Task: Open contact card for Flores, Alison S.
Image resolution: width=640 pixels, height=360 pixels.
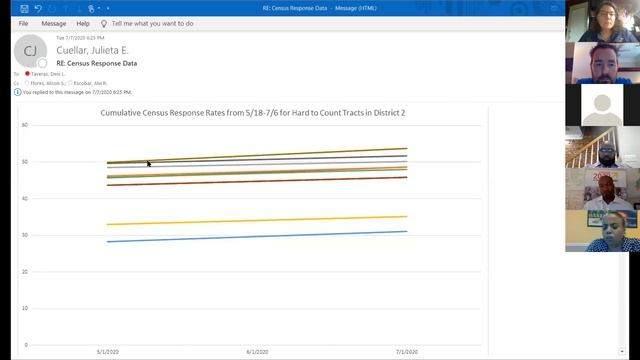Action: [x=48, y=83]
